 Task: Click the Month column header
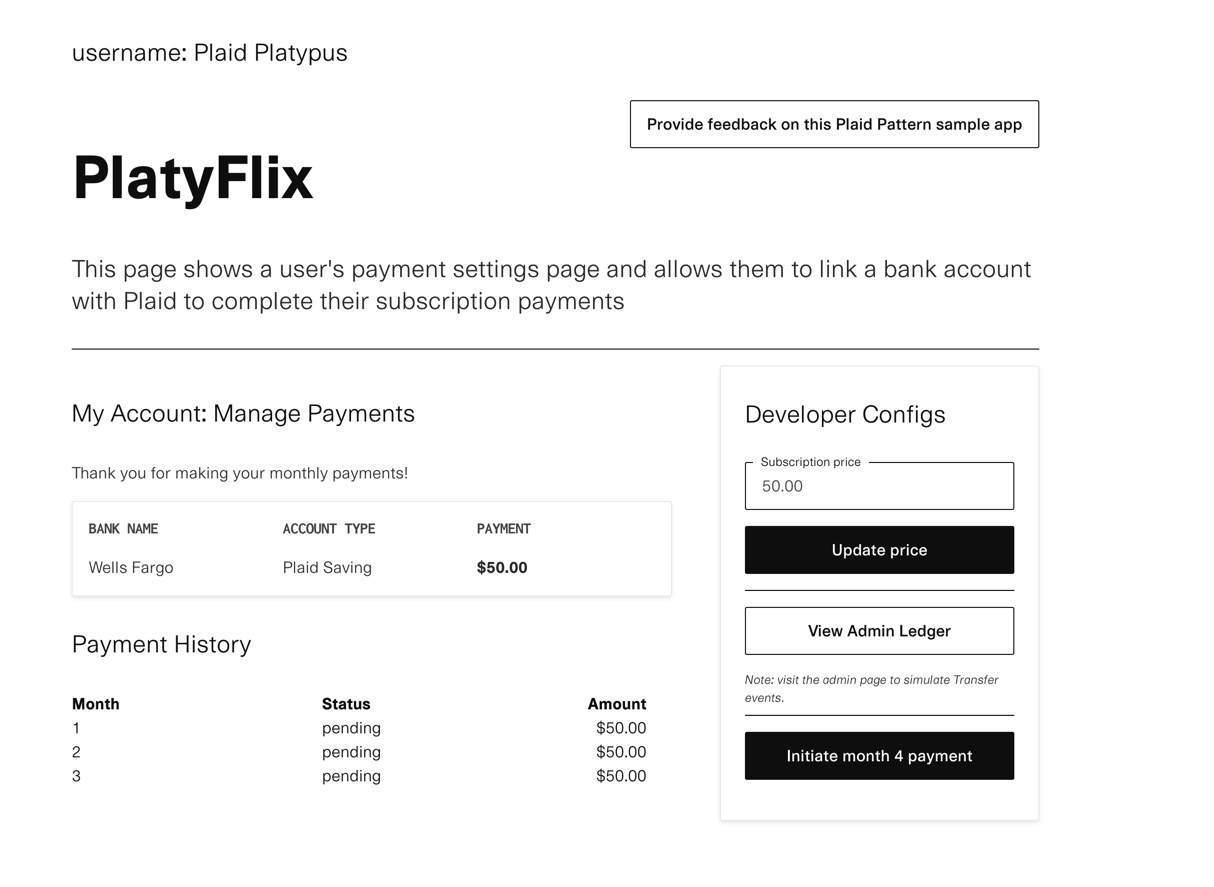(96, 704)
